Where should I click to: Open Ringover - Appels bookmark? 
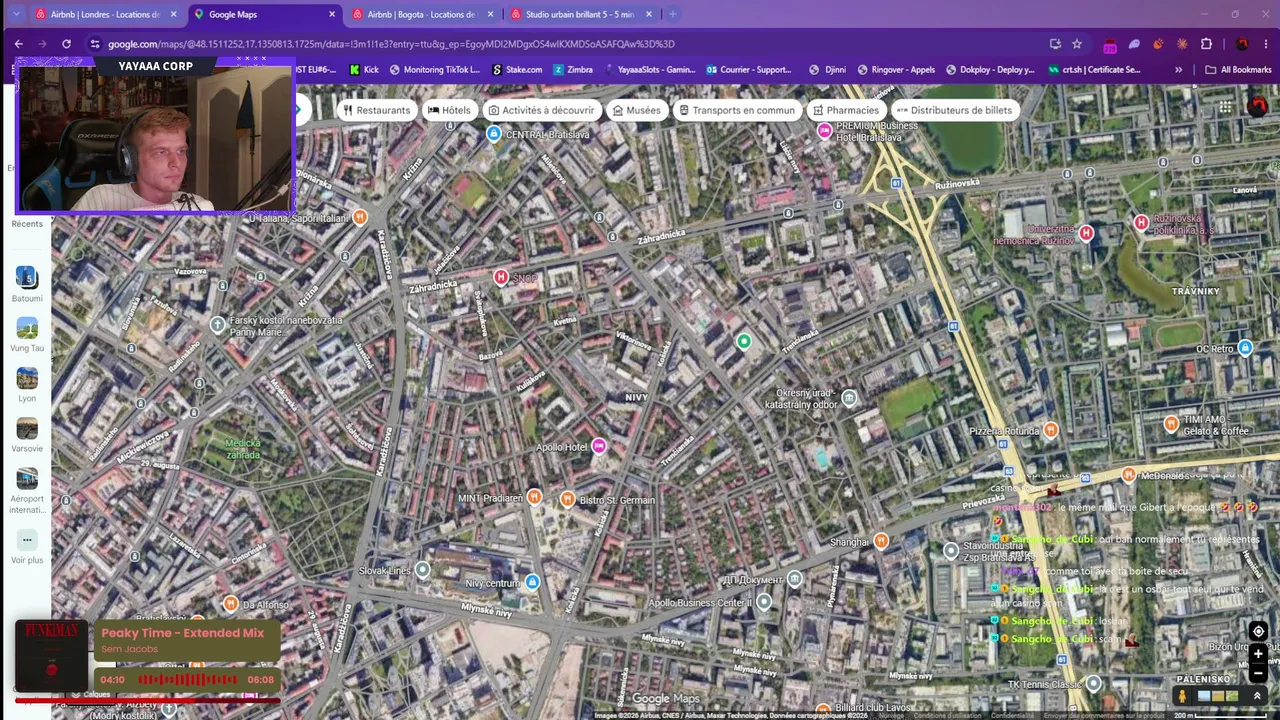click(896, 70)
